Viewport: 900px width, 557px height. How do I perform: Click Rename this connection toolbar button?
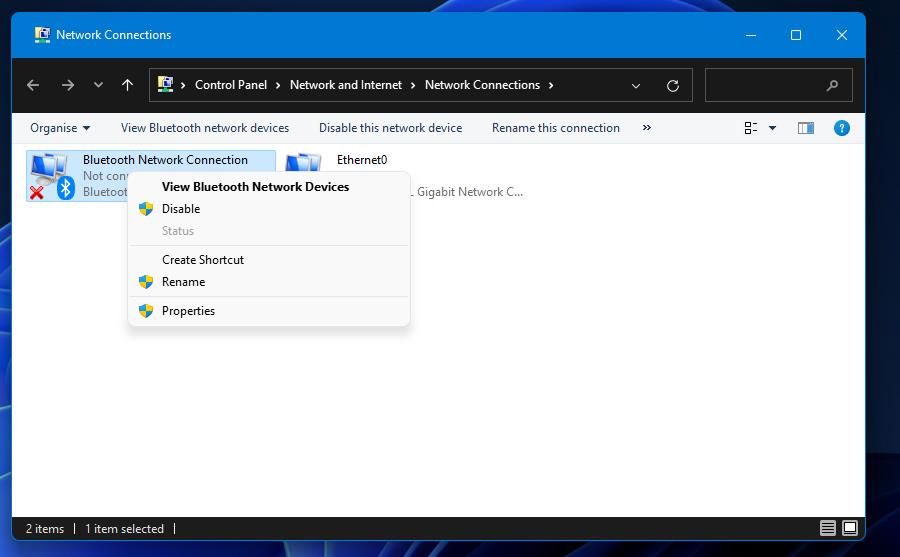556,128
